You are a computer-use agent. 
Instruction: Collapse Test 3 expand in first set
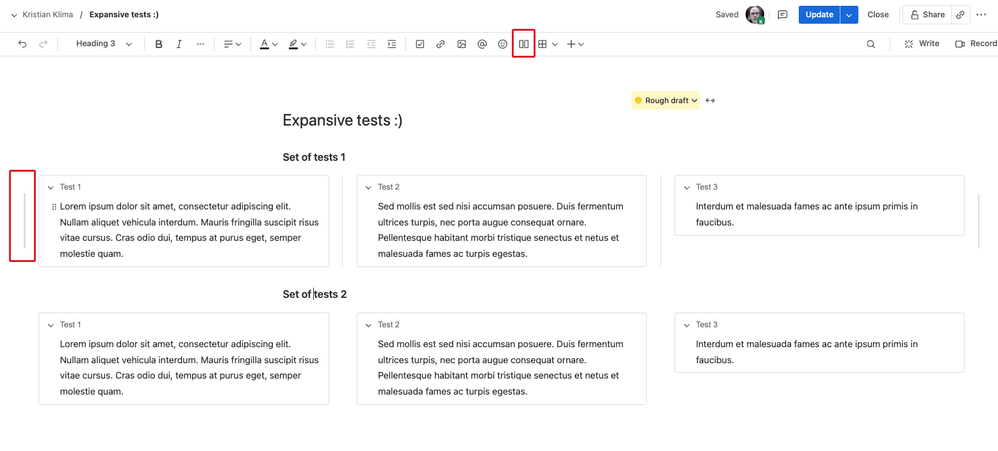(686, 188)
